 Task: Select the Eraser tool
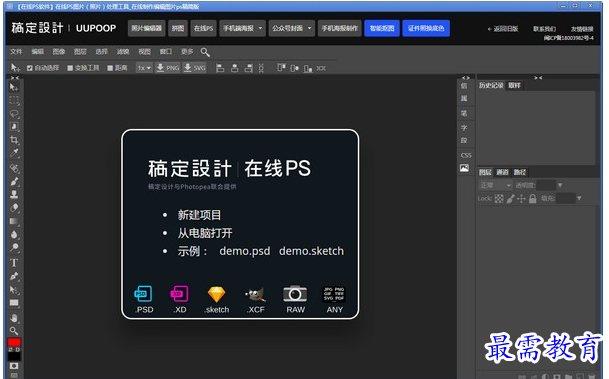point(14,208)
